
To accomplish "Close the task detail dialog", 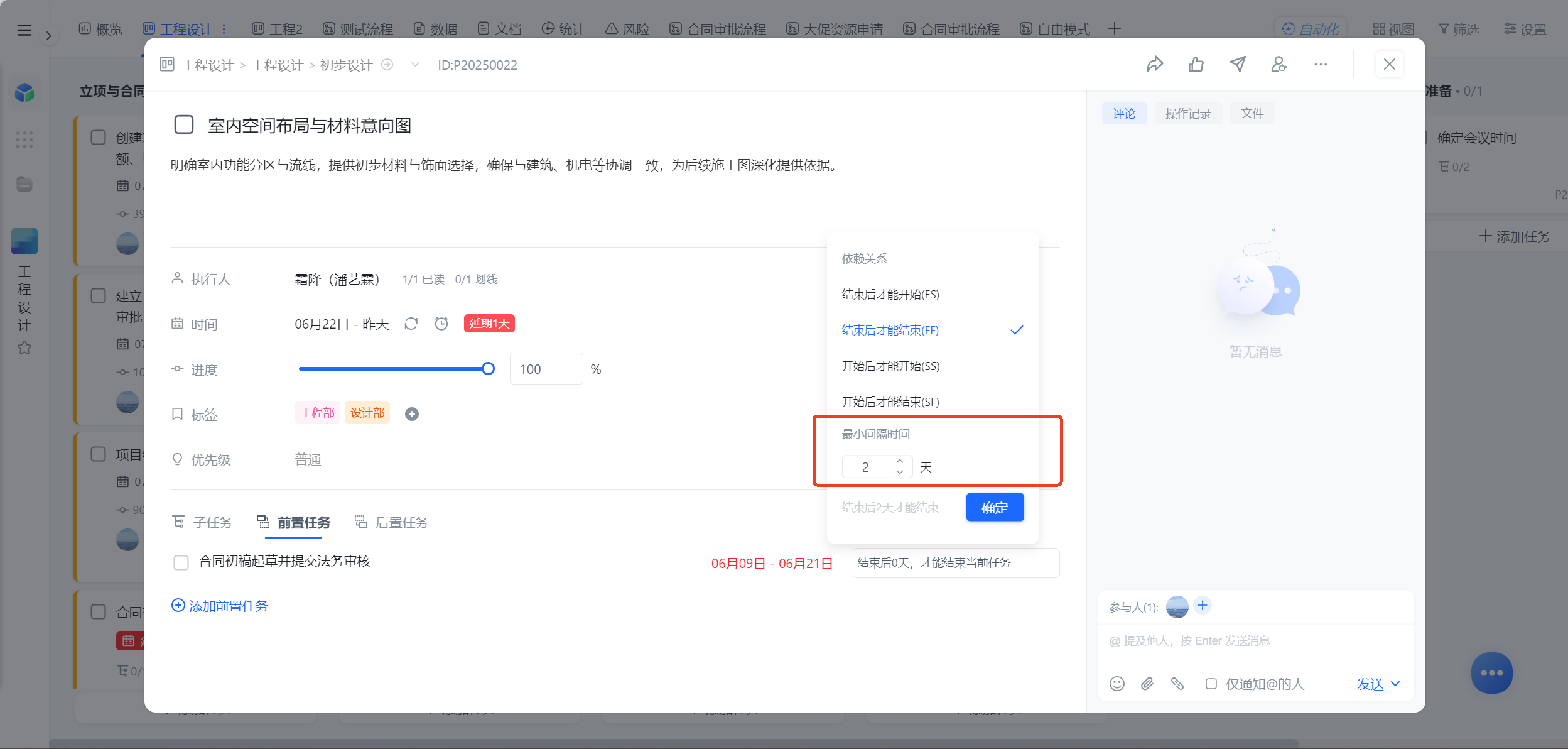I will pos(1390,64).
